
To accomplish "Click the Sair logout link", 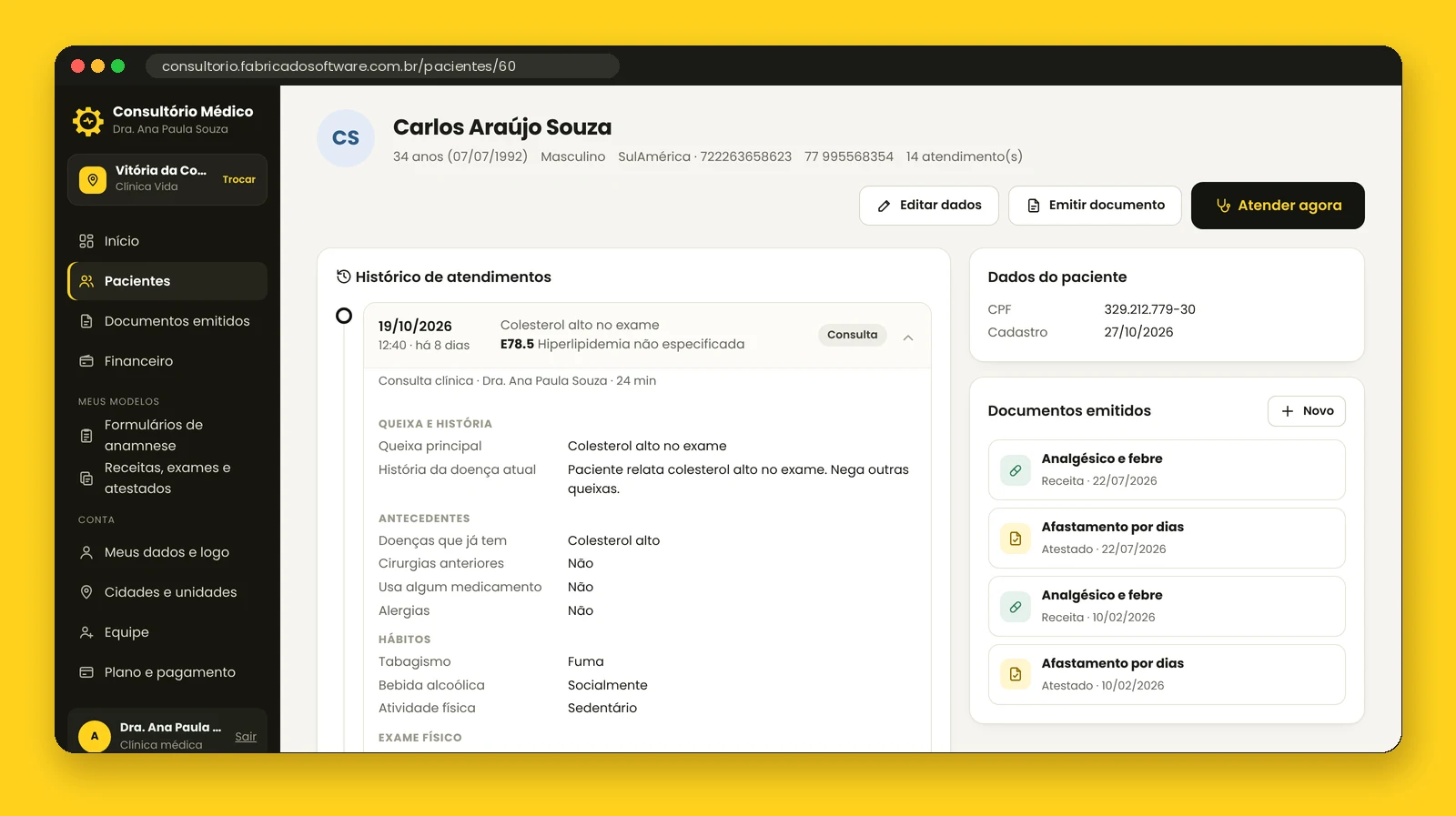I will [246, 737].
